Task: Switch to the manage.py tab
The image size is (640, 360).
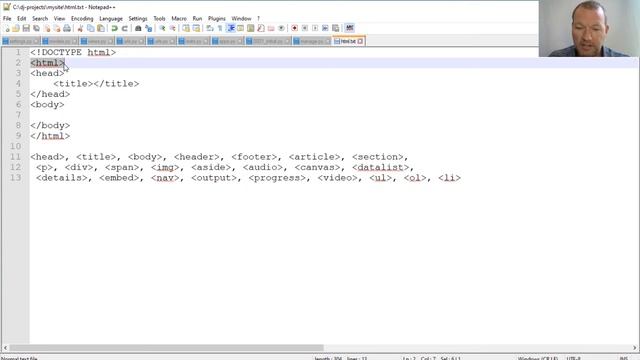Action: [311, 41]
